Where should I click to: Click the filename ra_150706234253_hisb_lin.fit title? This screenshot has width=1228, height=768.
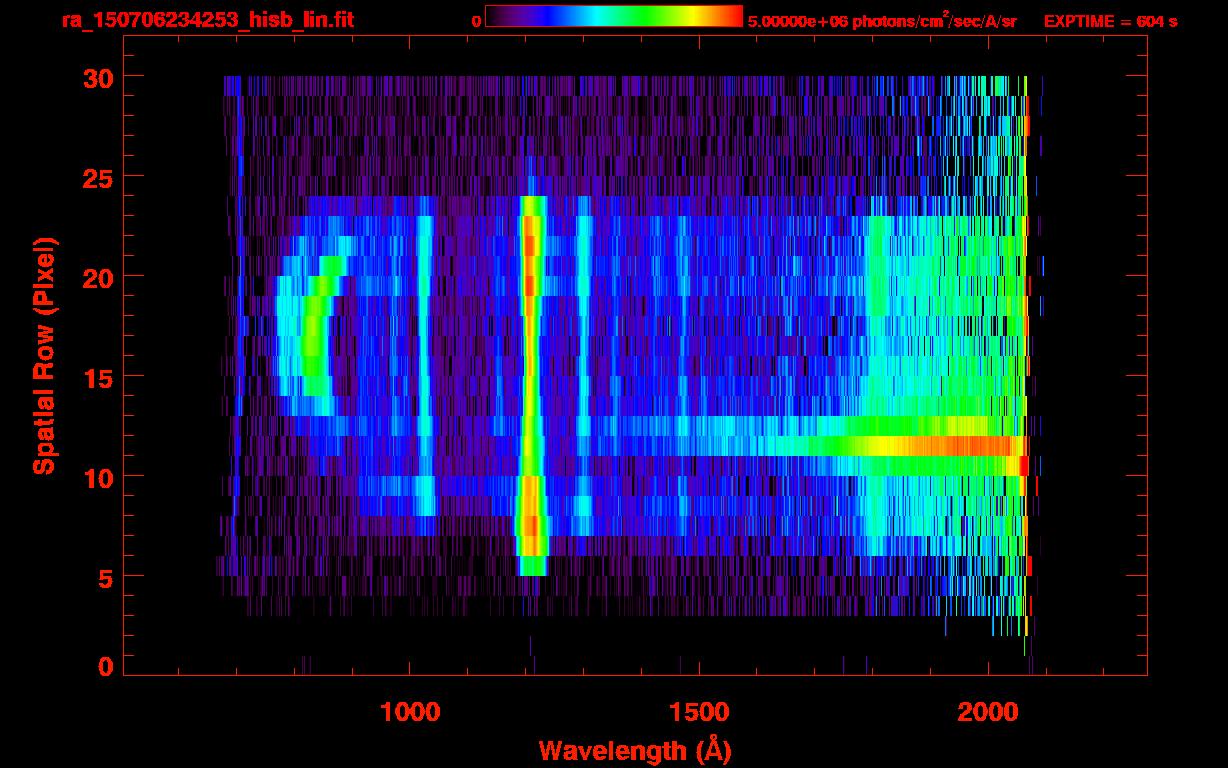click(x=207, y=20)
